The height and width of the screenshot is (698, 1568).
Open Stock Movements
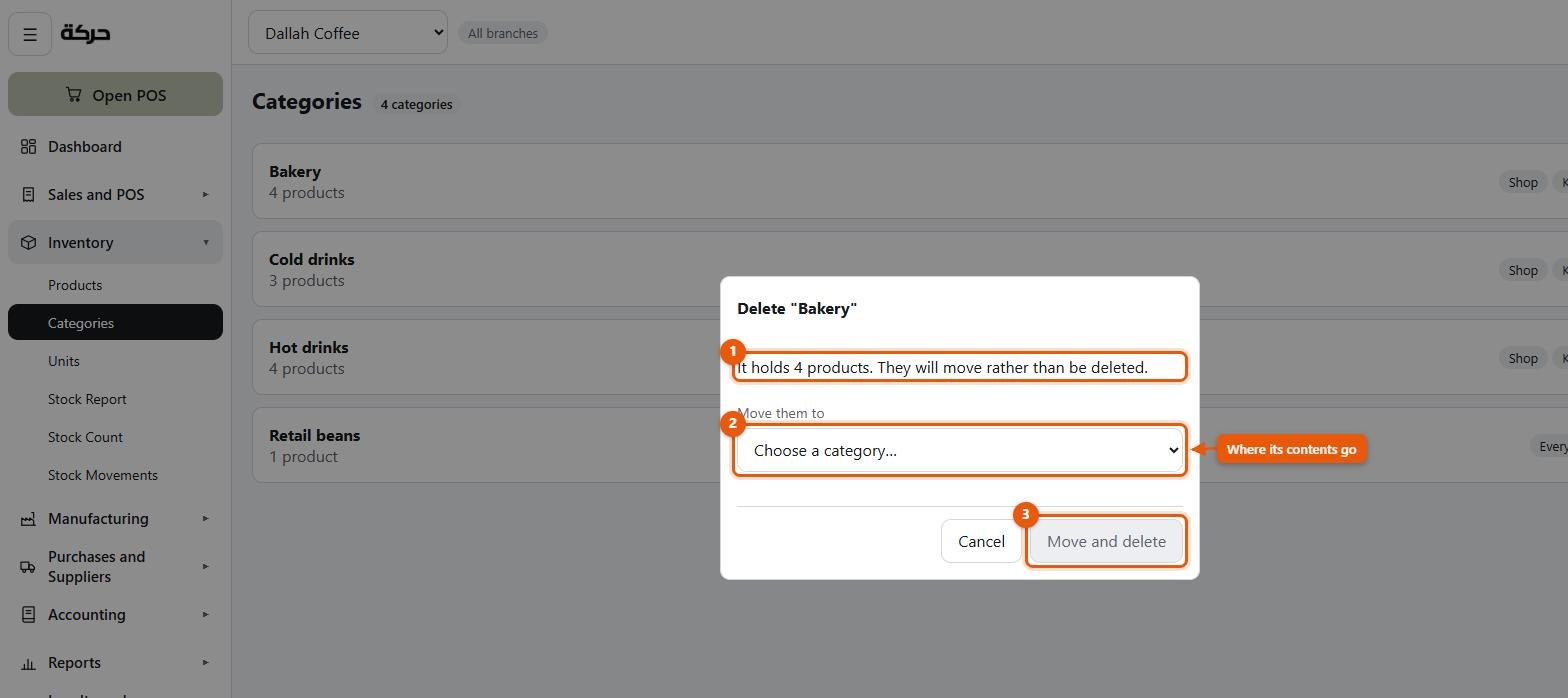click(115, 475)
